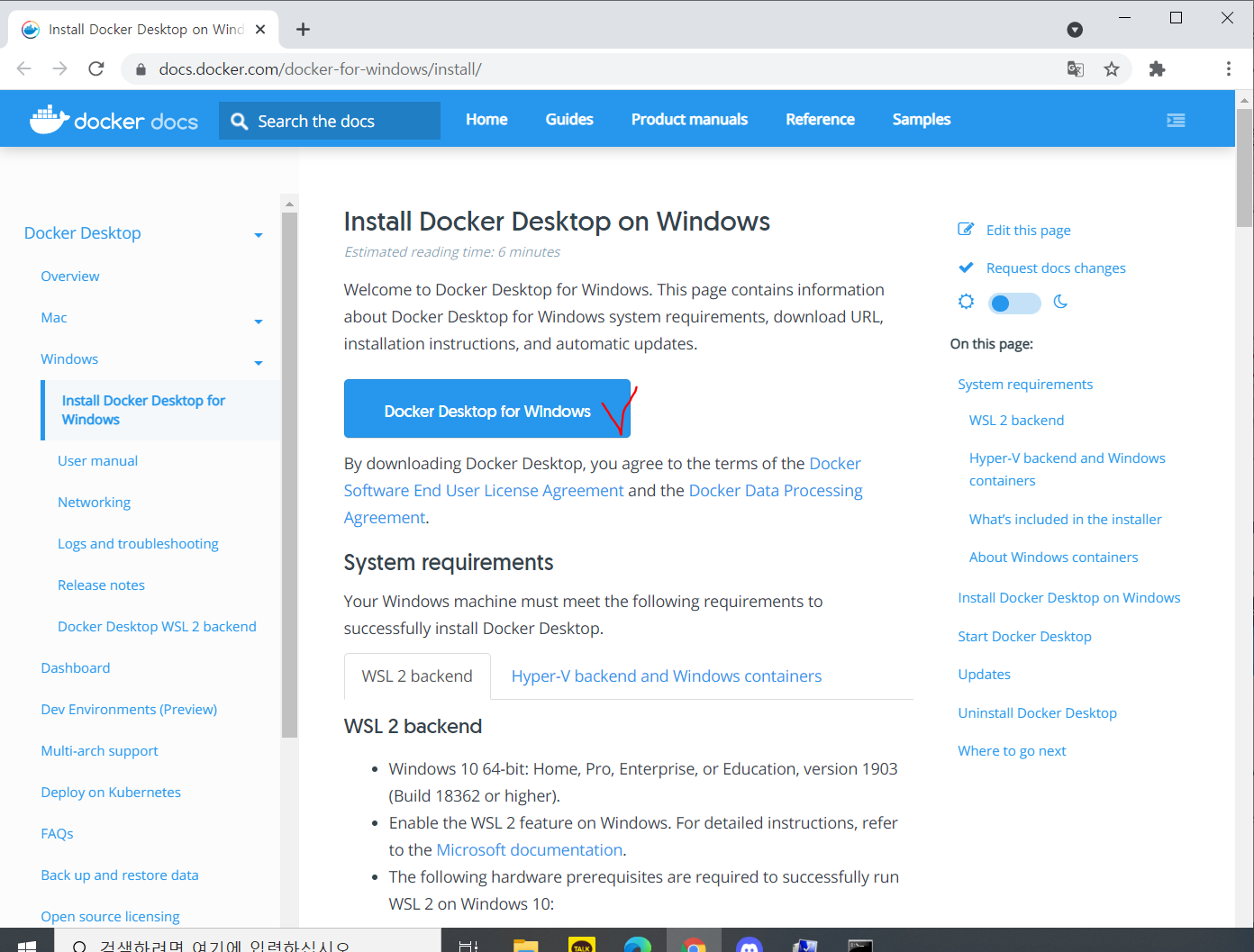Jump to Where to go next section
The image size is (1254, 952).
point(1012,751)
